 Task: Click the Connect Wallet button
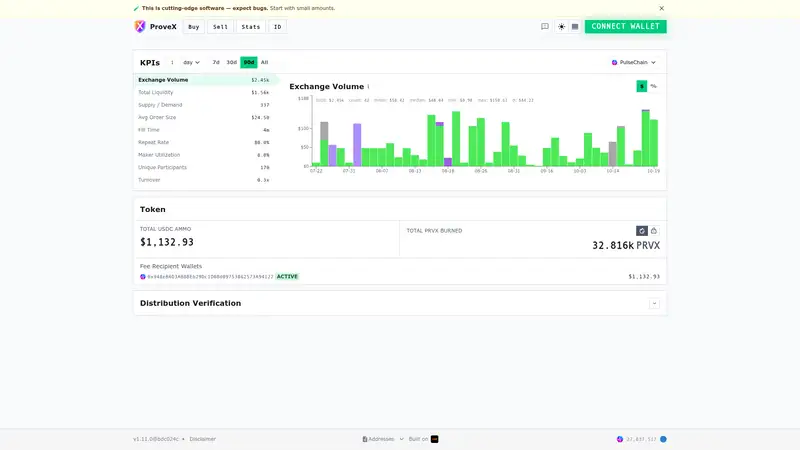coord(626,27)
